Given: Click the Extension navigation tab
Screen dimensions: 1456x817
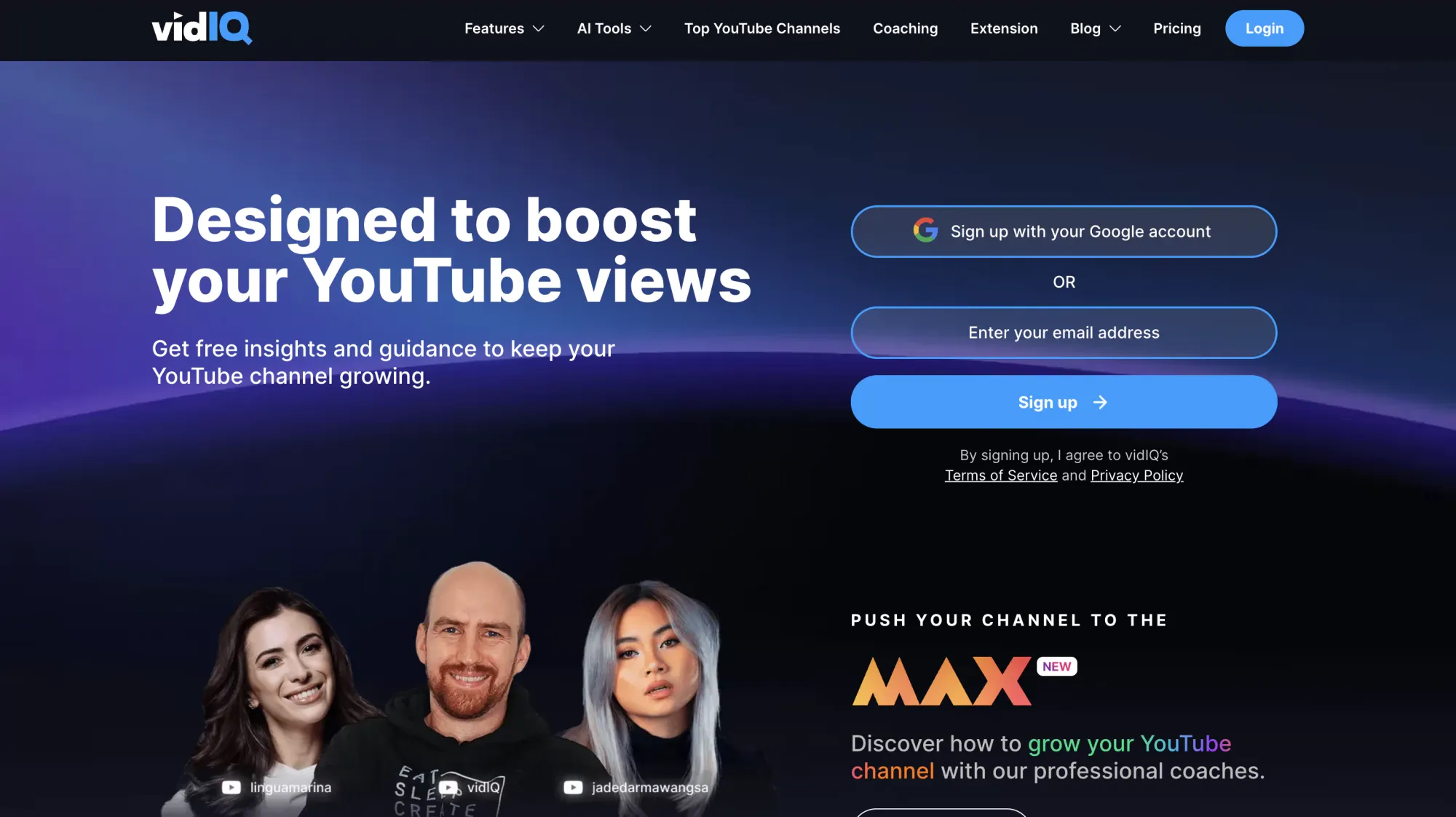Looking at the screenshot, I should point(1004,28).
